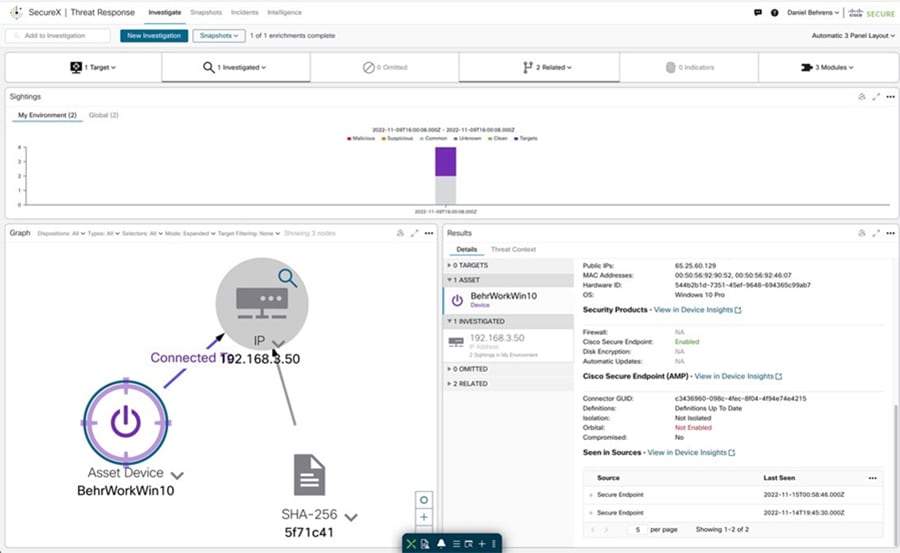Image resolution: width=900 pixels, height=553 pixels.
Task: Select the My Environment (2) tab
Action: pyautogui.click(x=47, y=115)
